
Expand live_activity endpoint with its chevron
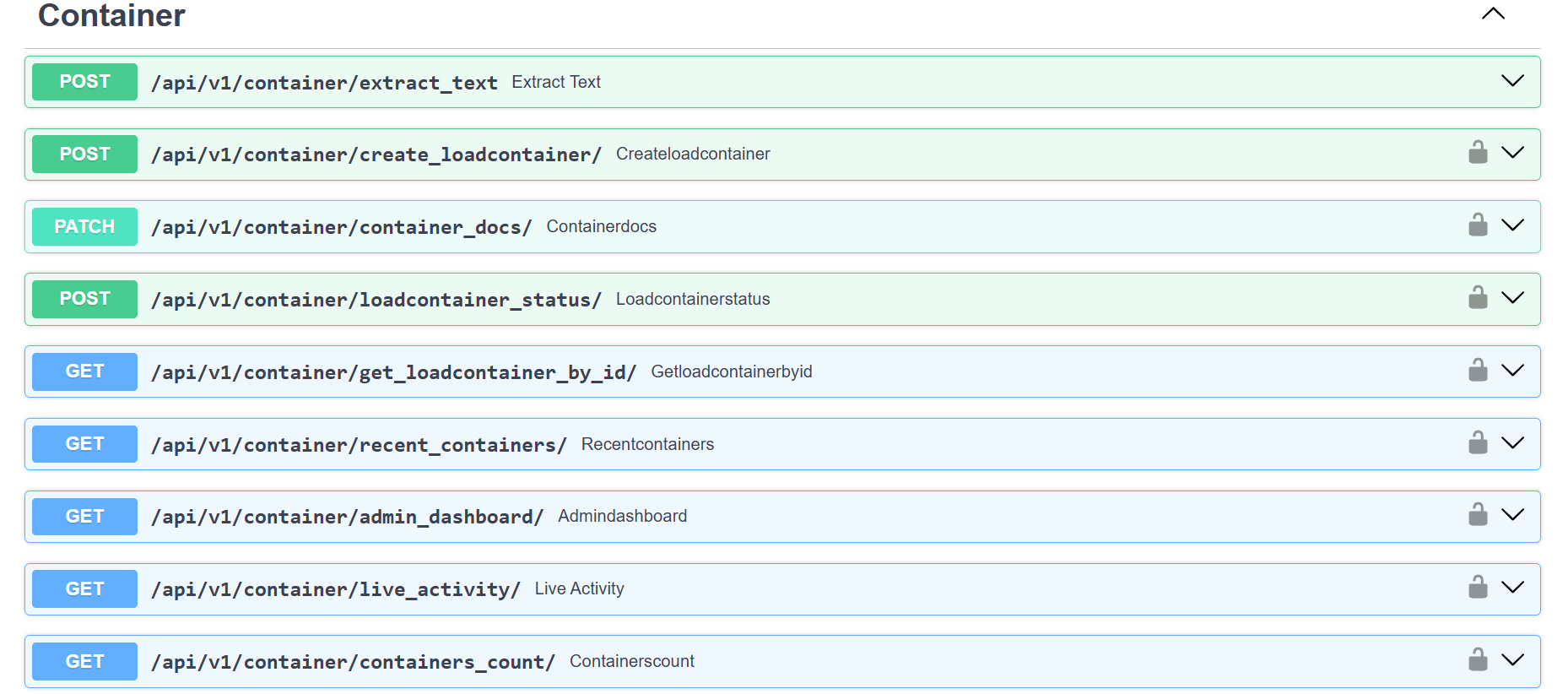pos(1512,588)
